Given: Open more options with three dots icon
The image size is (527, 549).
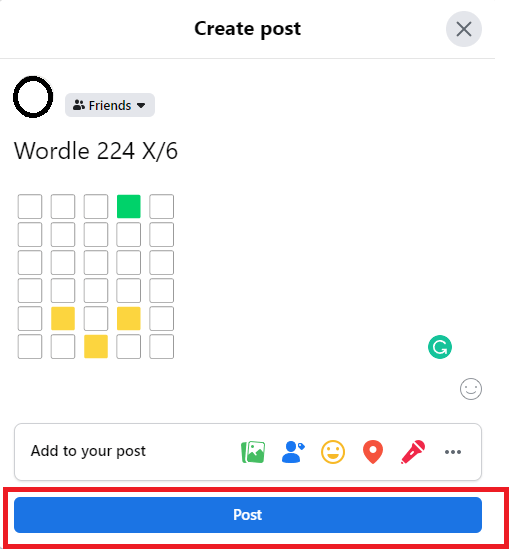Looking at the screenshot, I should coord(453,452).
